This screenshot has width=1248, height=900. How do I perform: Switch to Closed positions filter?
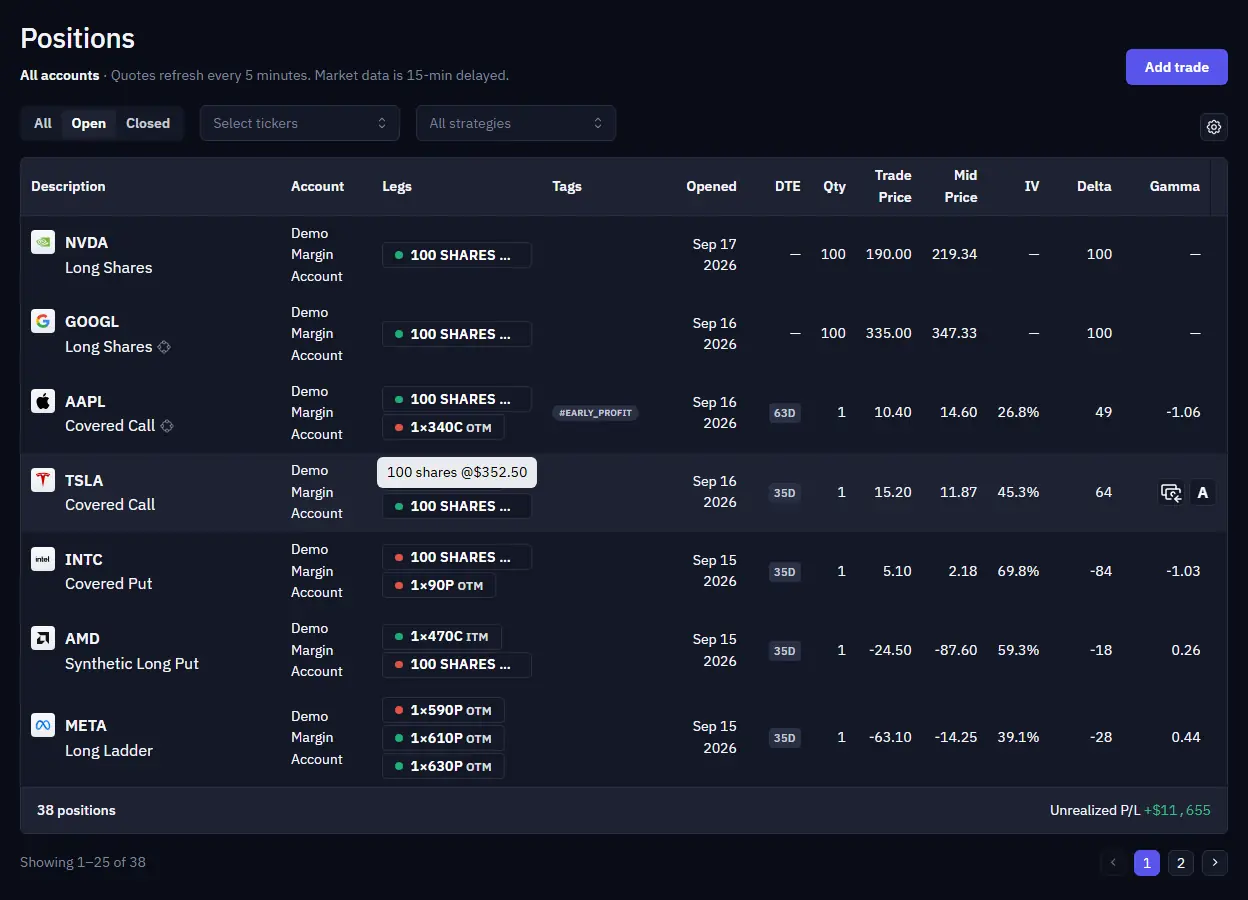tap(148, 123)
